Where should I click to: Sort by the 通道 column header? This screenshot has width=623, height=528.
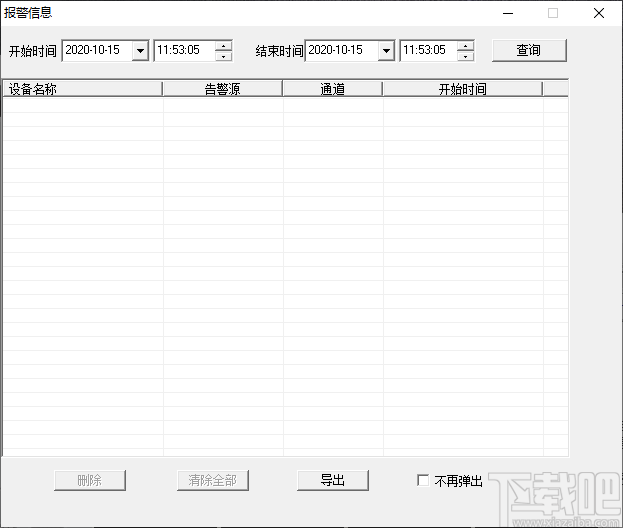(x=333, y=89)
